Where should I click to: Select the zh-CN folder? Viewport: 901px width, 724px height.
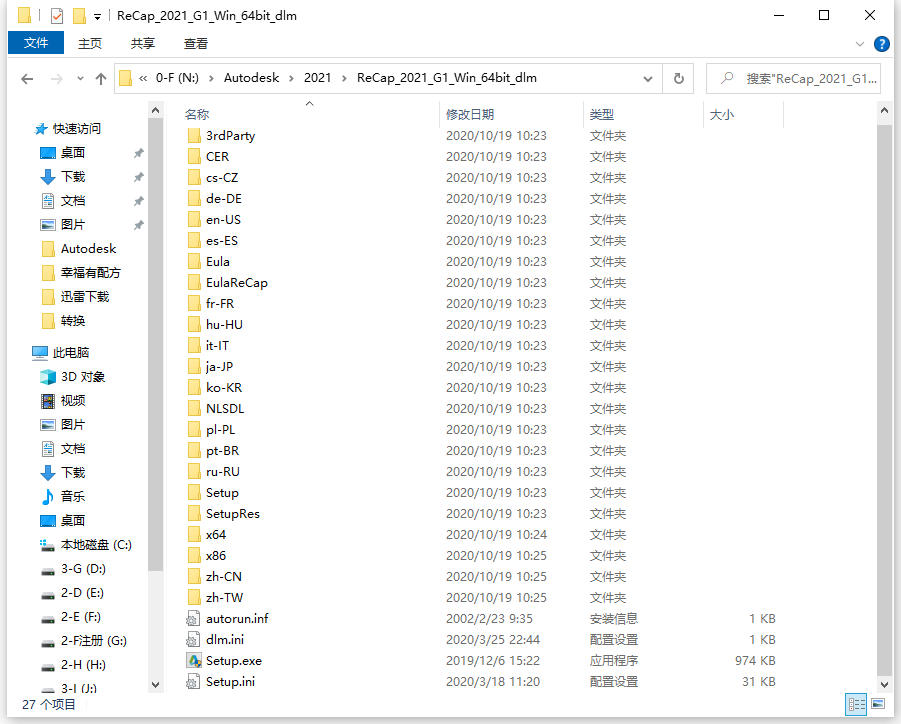tap(224, 577)
